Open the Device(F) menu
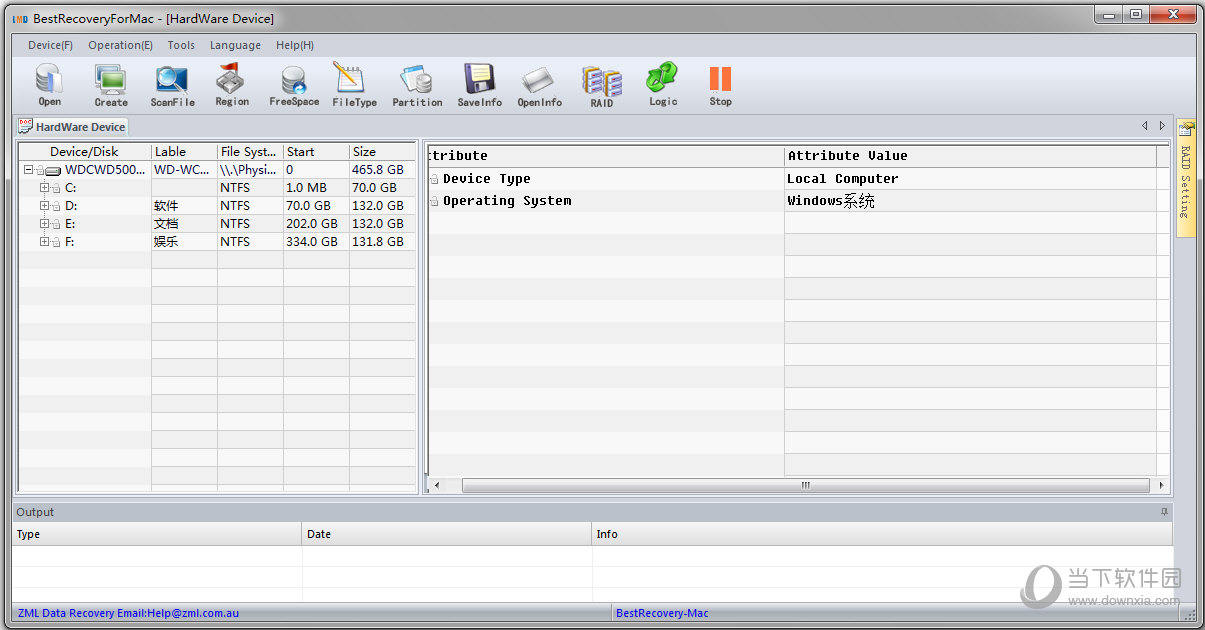1205x630 pixels. pyautogui.click(x=50, y=45)
